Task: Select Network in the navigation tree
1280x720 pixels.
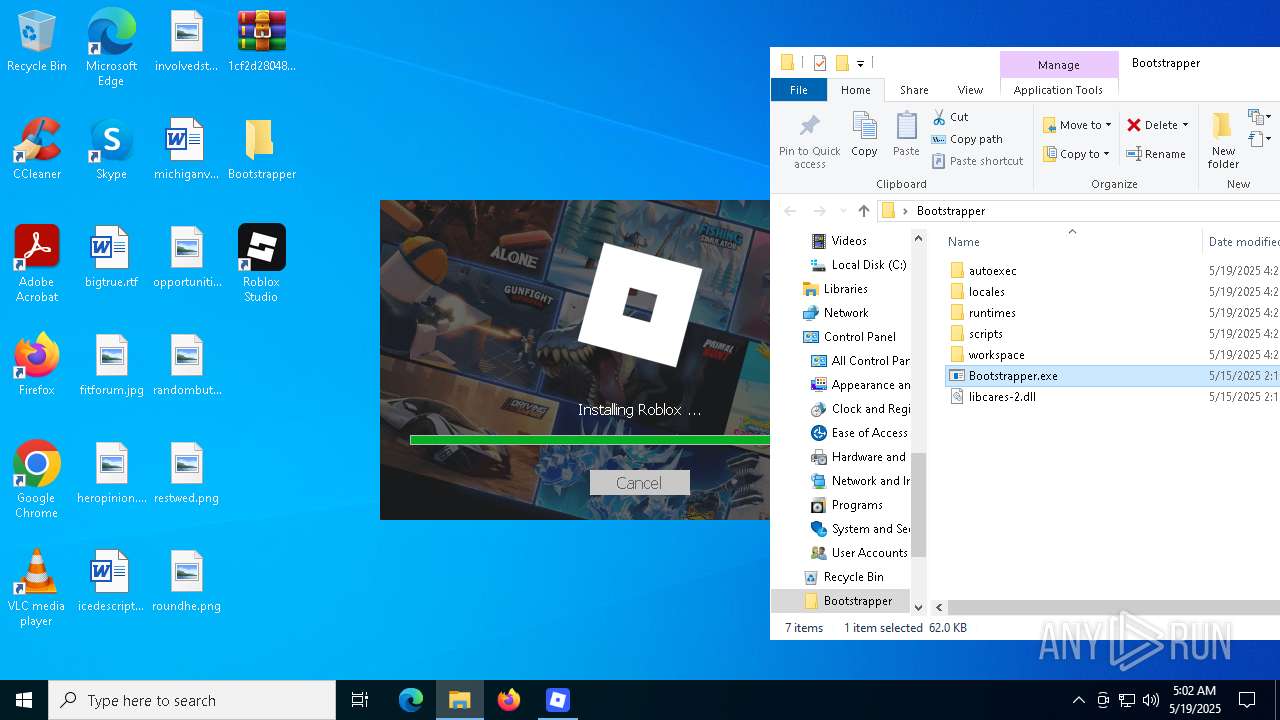Action: point(836,313)
